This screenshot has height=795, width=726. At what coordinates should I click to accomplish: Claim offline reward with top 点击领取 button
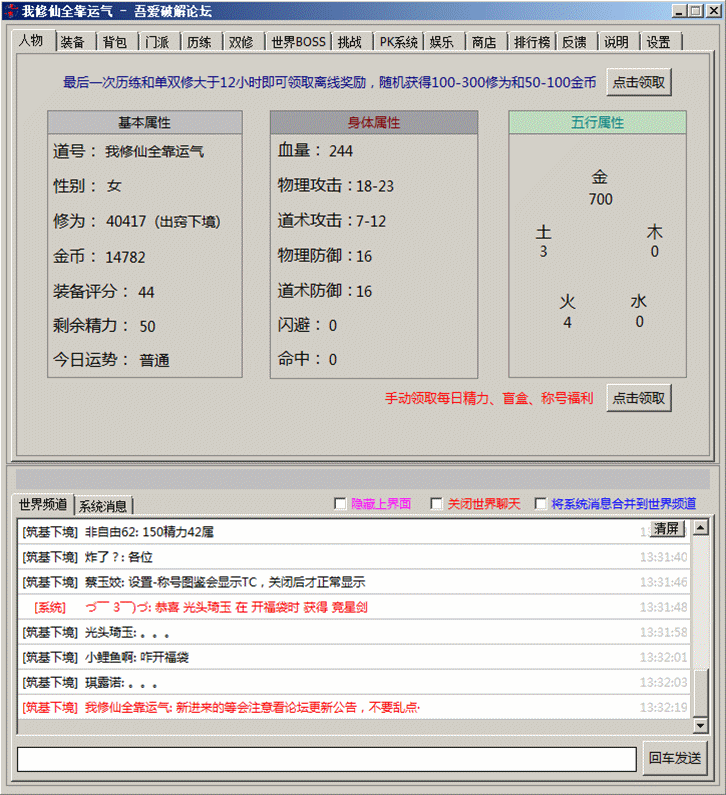638,82
